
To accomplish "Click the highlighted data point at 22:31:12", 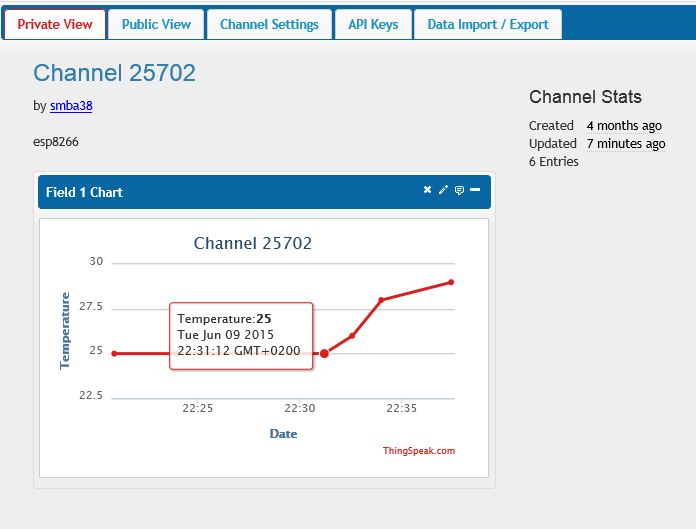I will pos(324,353).
